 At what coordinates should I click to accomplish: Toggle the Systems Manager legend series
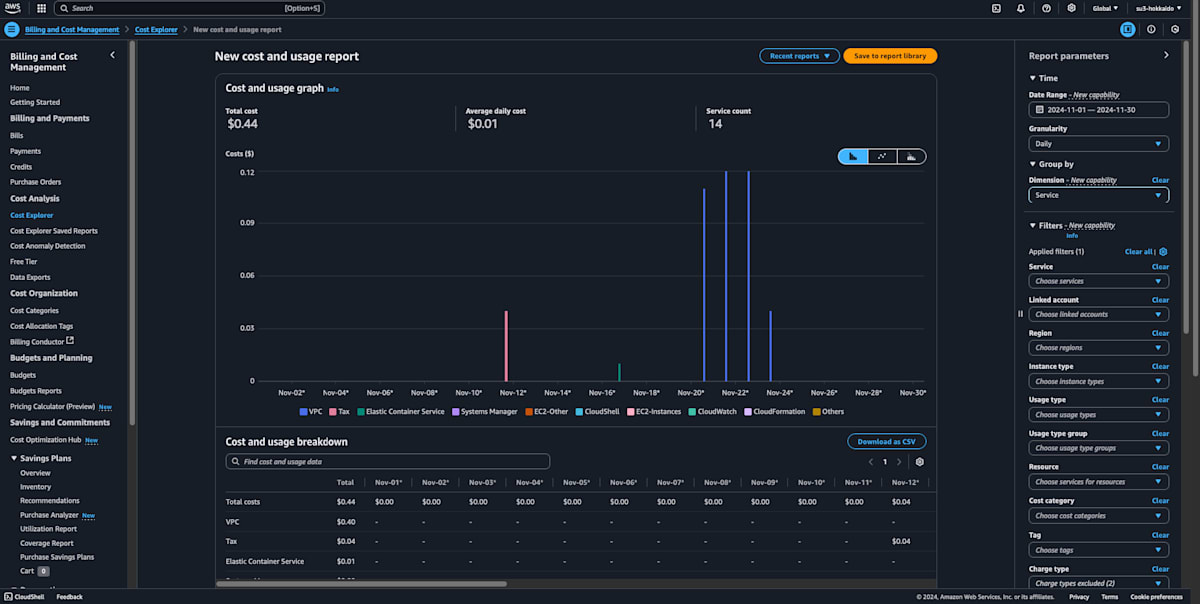pyautogui.click(x=484, y=411)
